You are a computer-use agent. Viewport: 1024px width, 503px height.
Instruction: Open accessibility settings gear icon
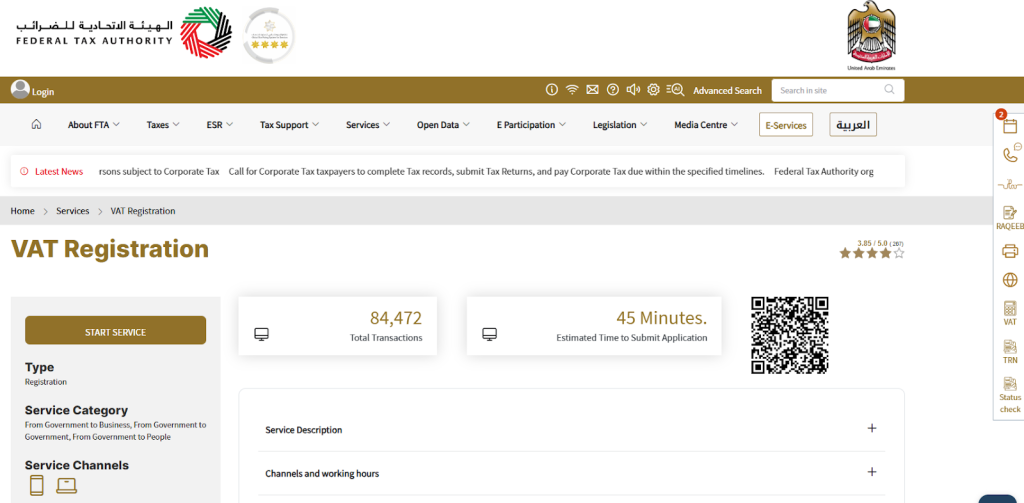pos(654,90)
